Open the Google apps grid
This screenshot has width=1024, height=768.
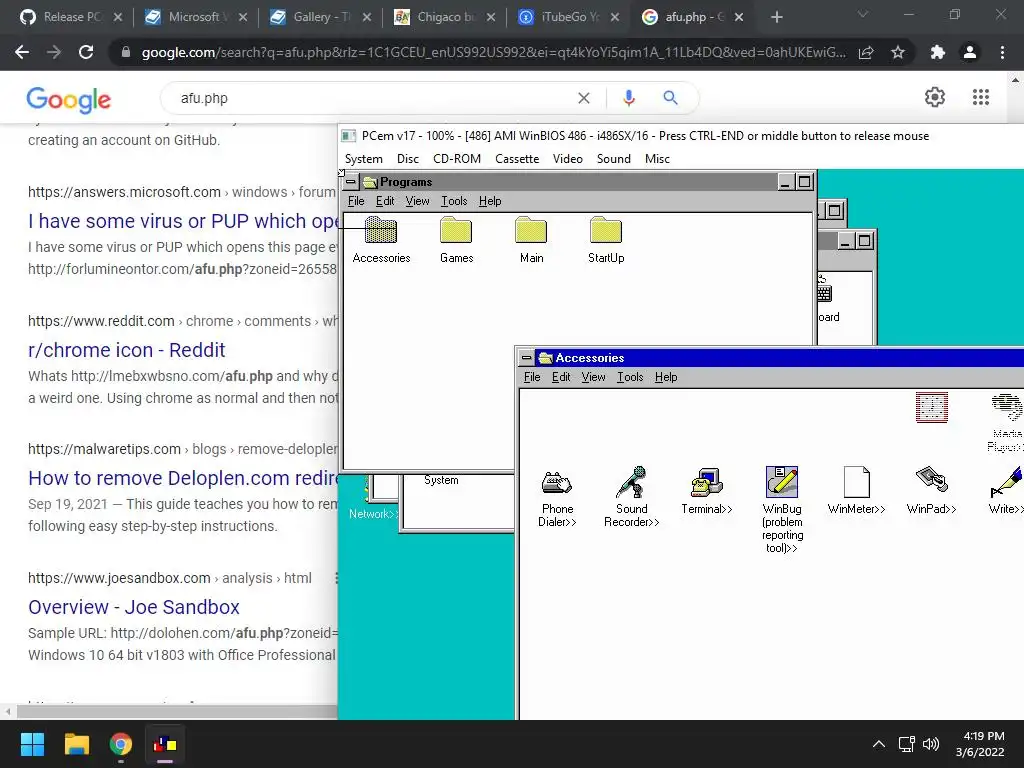(x=980, y=97)
